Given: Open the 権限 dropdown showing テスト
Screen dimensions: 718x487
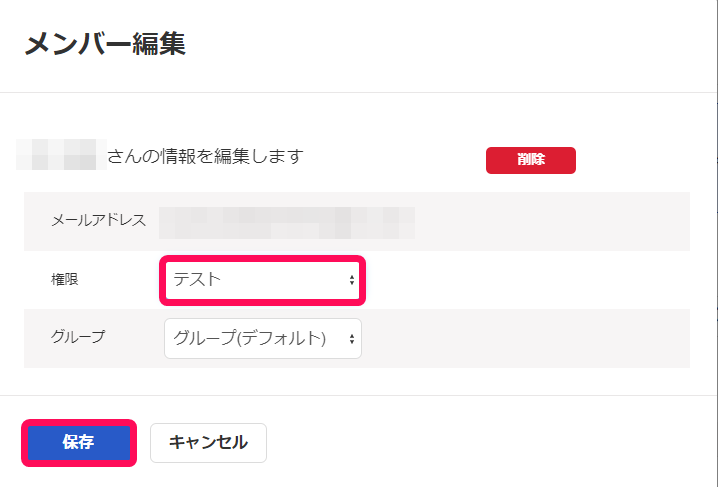Looking at the screenshot, I should click(x=262, y=280).
